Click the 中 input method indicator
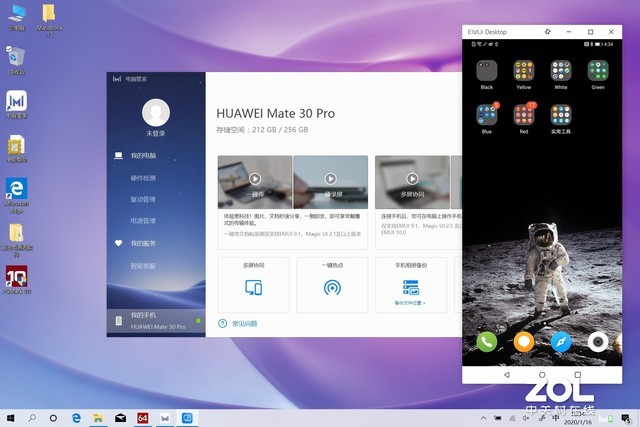This screenshot has width=640, height=427. click(556, 418)
